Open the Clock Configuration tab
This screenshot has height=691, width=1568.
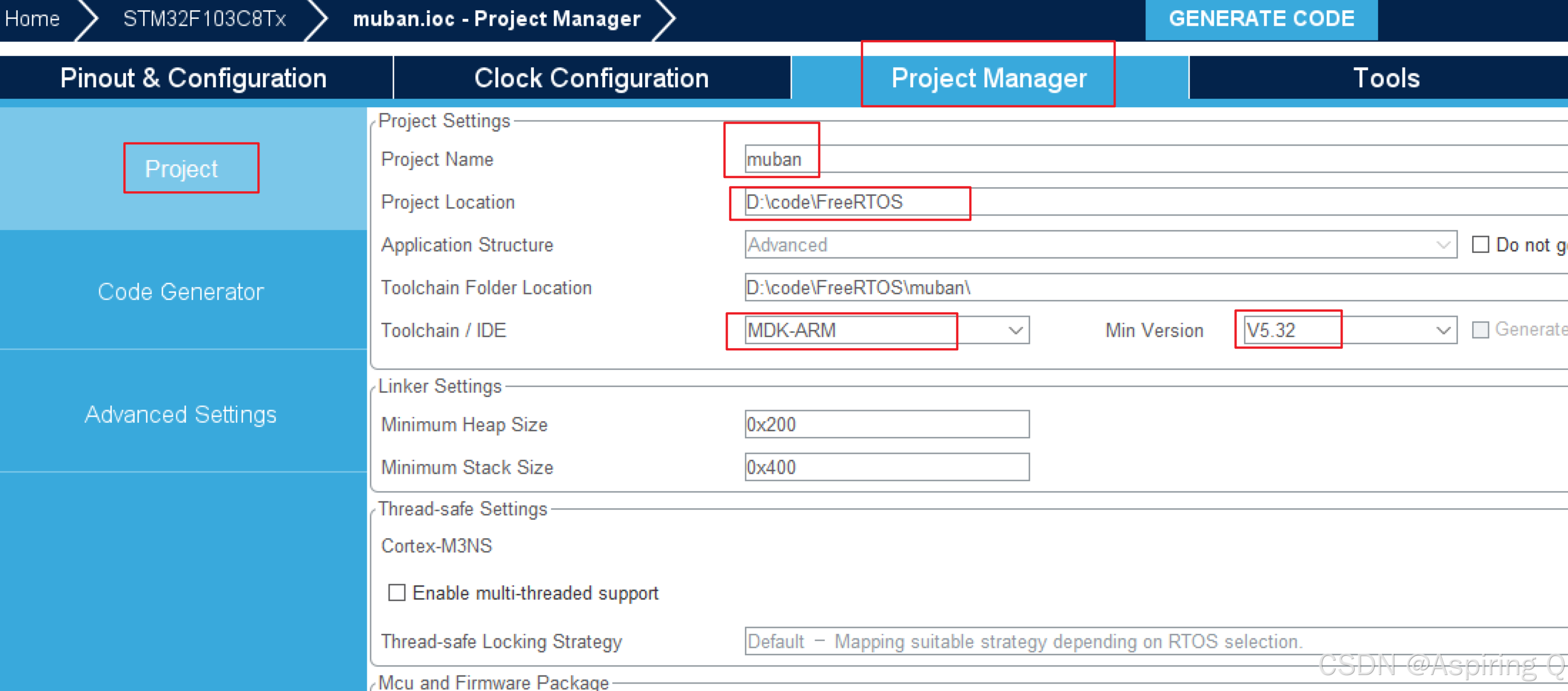click(x=591, y=78)
